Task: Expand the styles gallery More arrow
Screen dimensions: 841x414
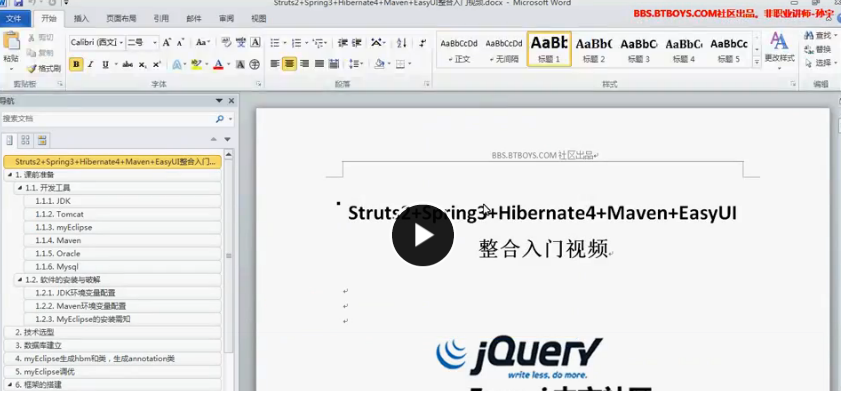Action: click(757, 63)
